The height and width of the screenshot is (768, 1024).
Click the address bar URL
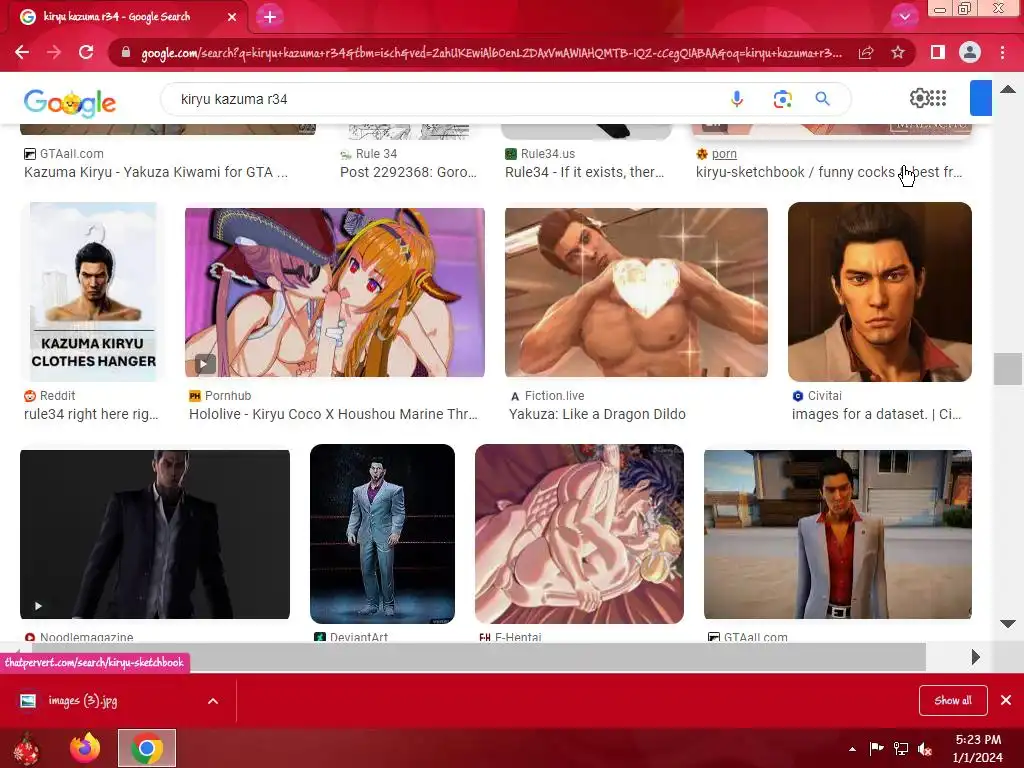[x=491, y=53]
